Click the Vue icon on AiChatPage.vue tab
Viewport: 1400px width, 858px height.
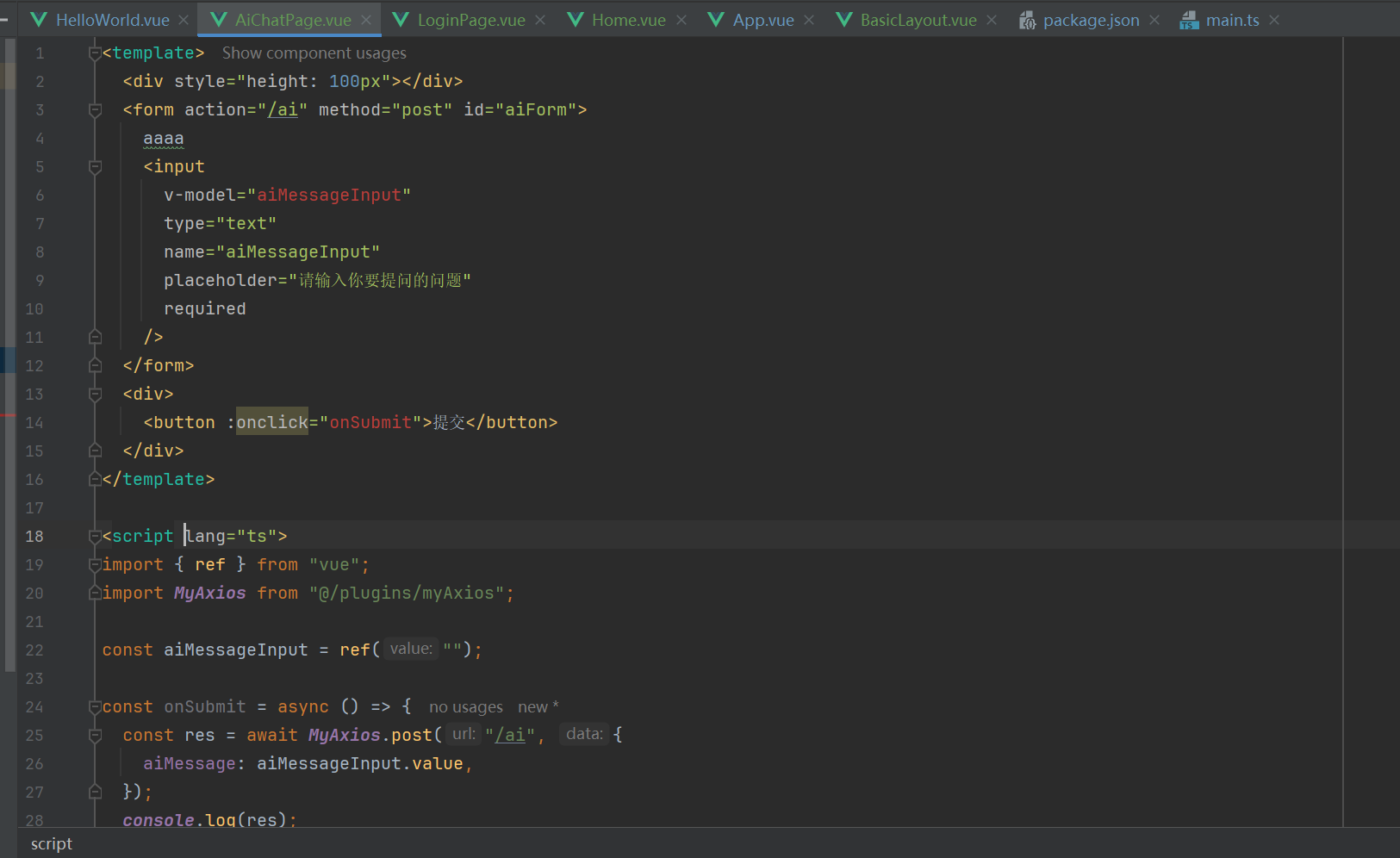(x=219, y=20)
